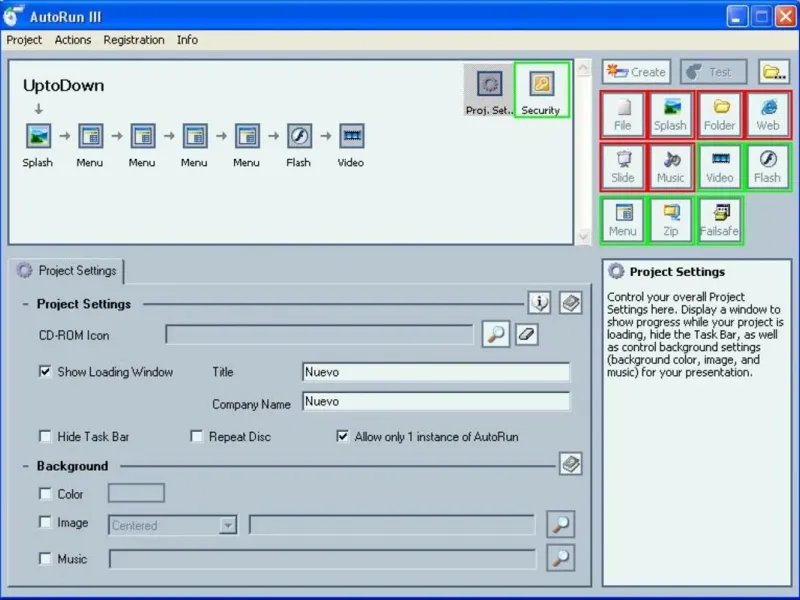This screenshot has height=600, width=800.
Task: Collapse the Project Settings section
Action: pos(26,304)
